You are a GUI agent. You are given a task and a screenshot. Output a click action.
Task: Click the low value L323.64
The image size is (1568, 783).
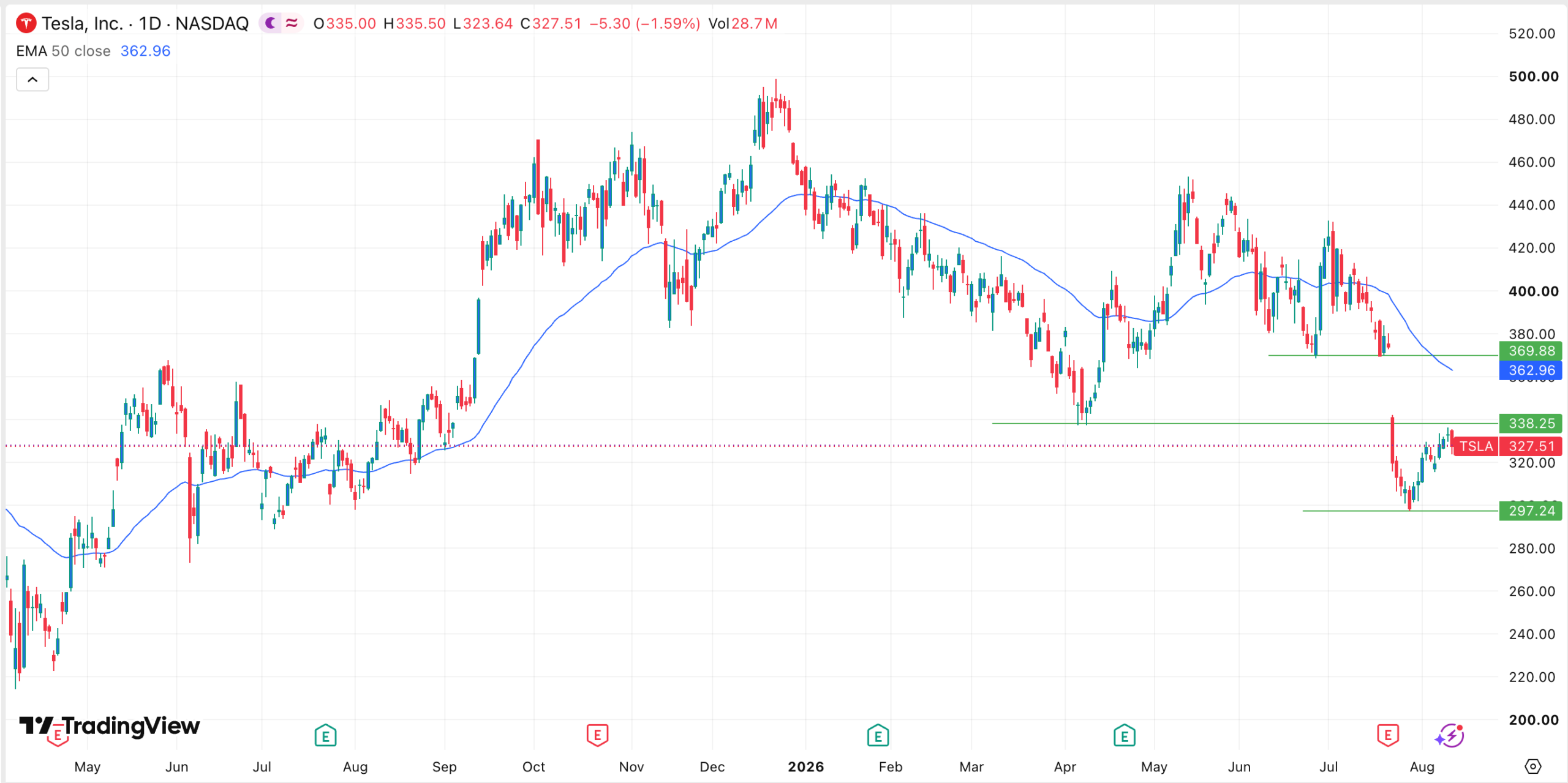(x=483, y=23)
